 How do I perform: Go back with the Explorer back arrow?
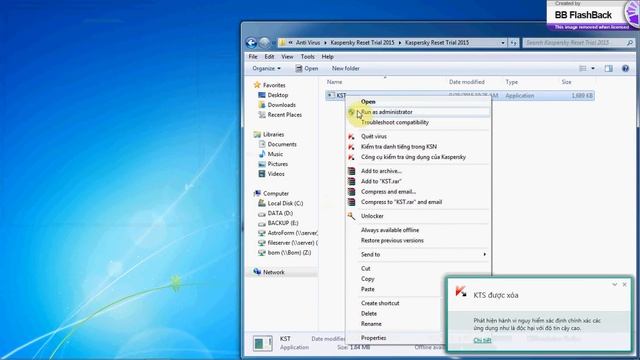point(251,43)
